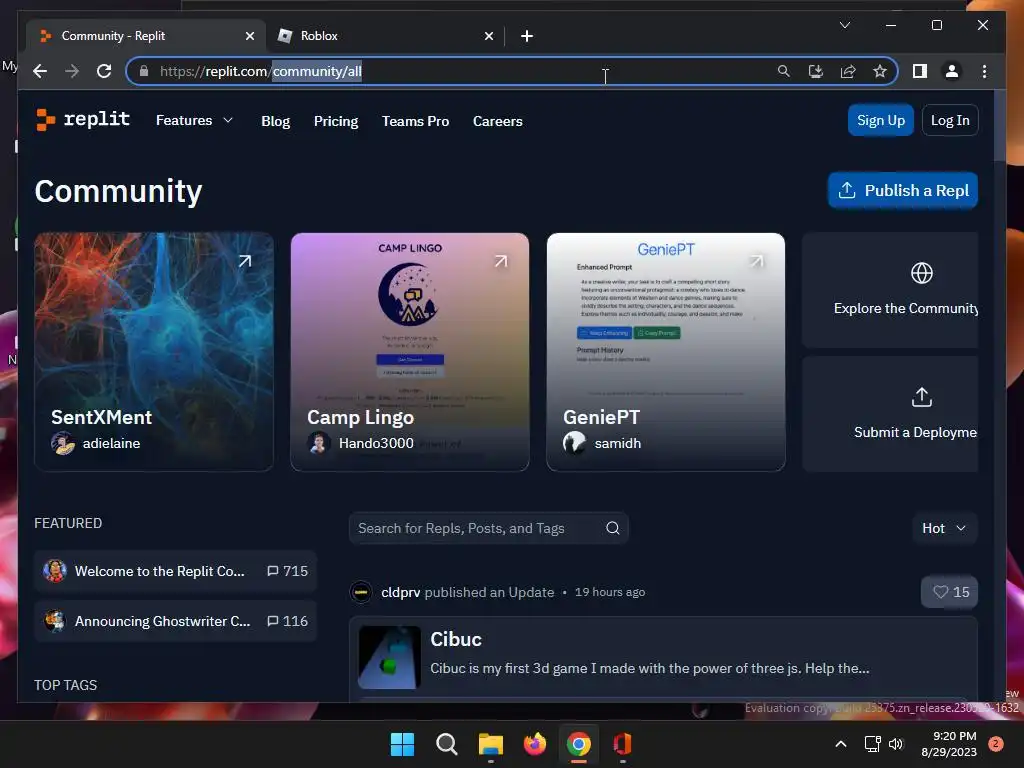Image resolution: width=1024 pixels, height=768 pixels.
Task: Close the Roblox tab
Action: click(488, 36)
